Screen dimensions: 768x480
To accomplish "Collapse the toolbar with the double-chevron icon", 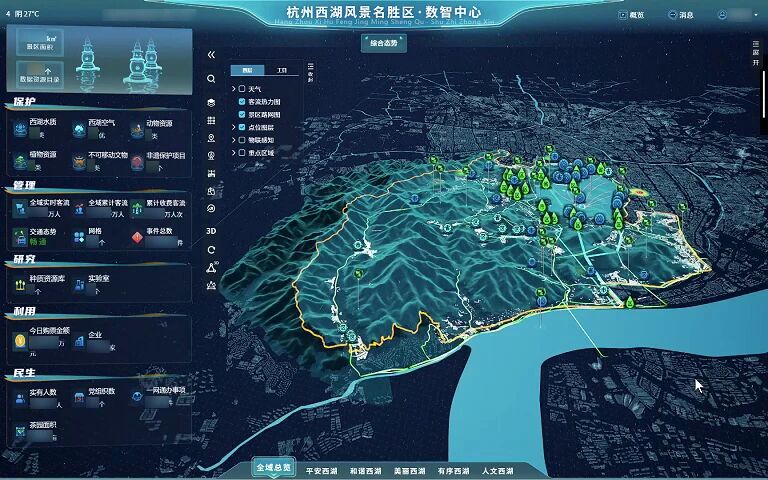I will tap(211, 55).
